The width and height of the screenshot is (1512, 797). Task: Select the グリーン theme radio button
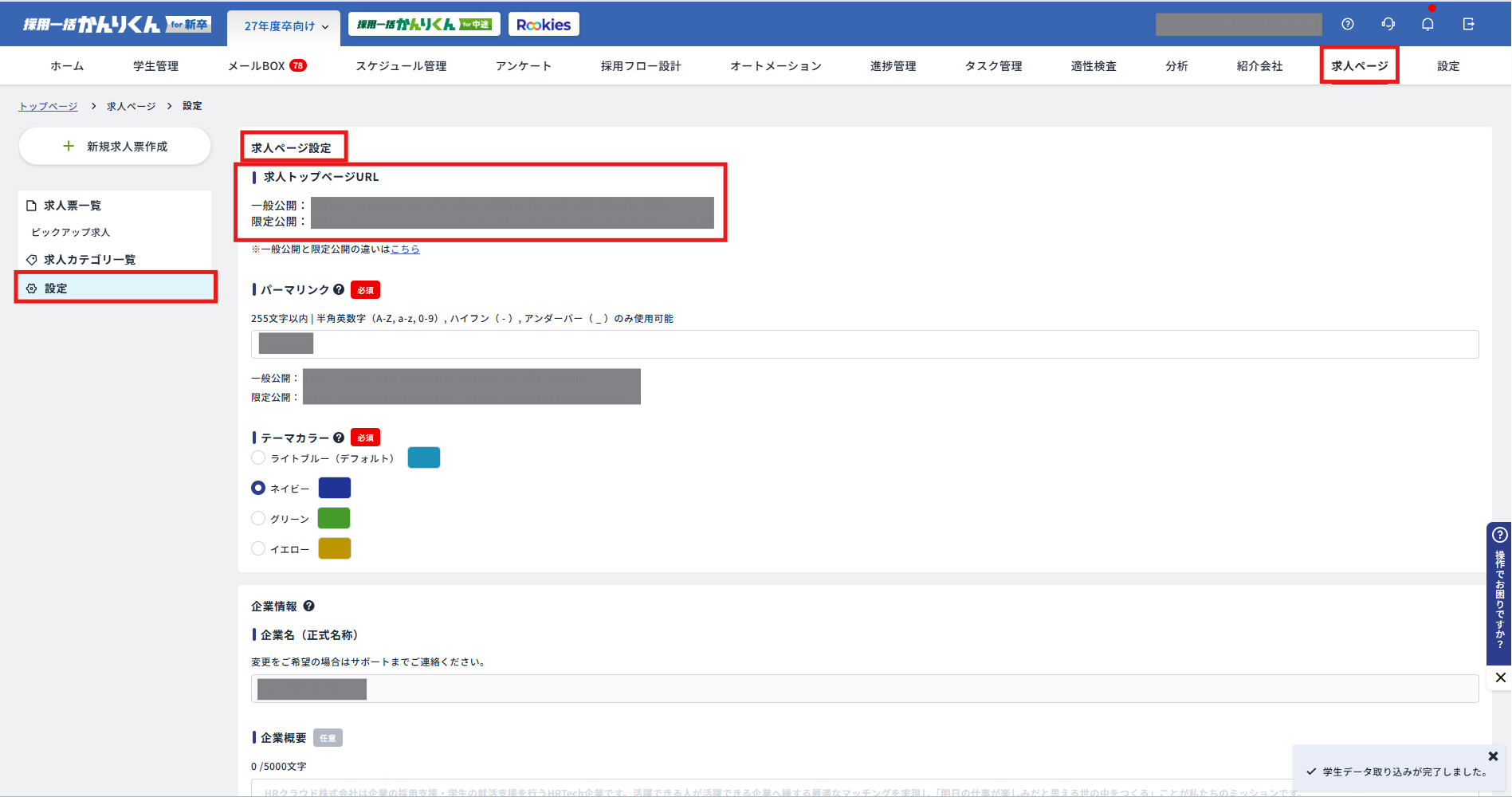(x=258, y=518)
